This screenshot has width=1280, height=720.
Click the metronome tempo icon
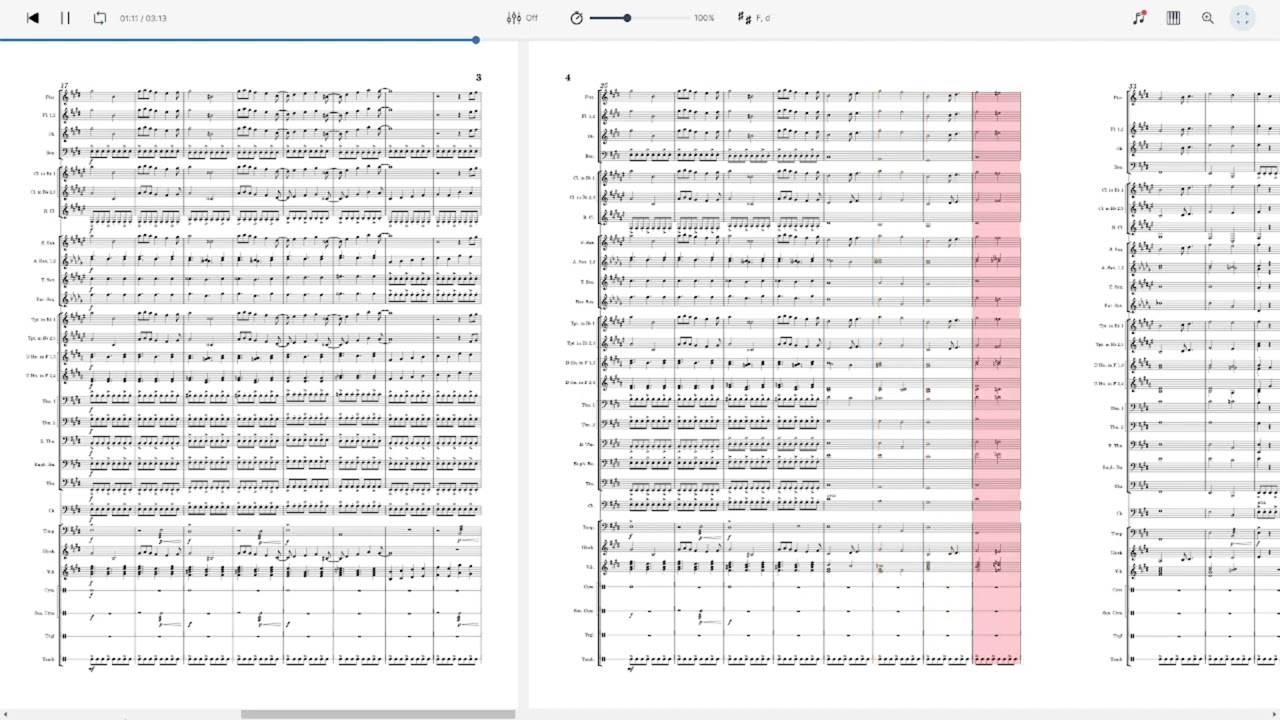click(x=576, y=18)
